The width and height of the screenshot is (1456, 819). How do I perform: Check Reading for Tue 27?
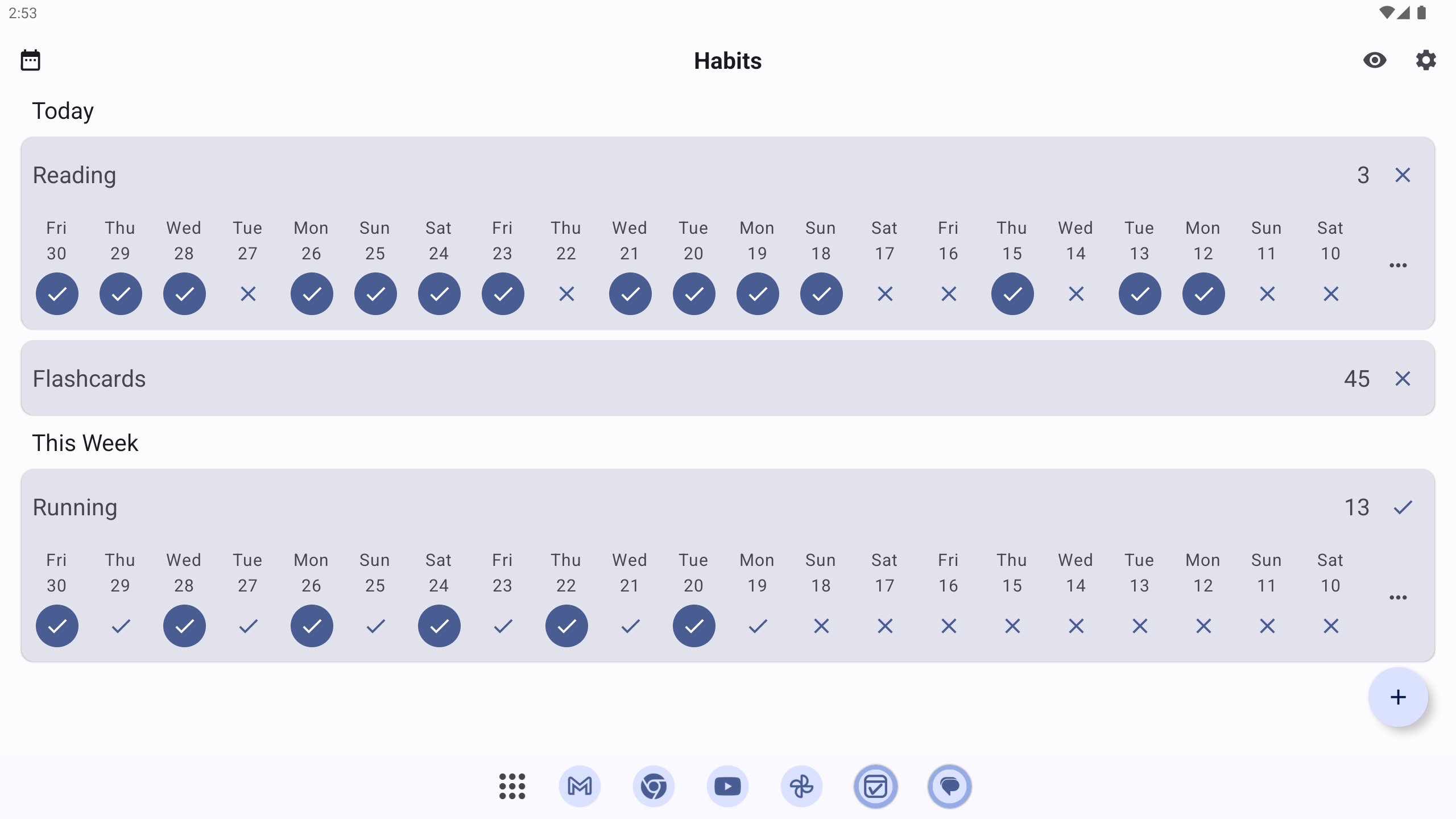click(248, 294)
